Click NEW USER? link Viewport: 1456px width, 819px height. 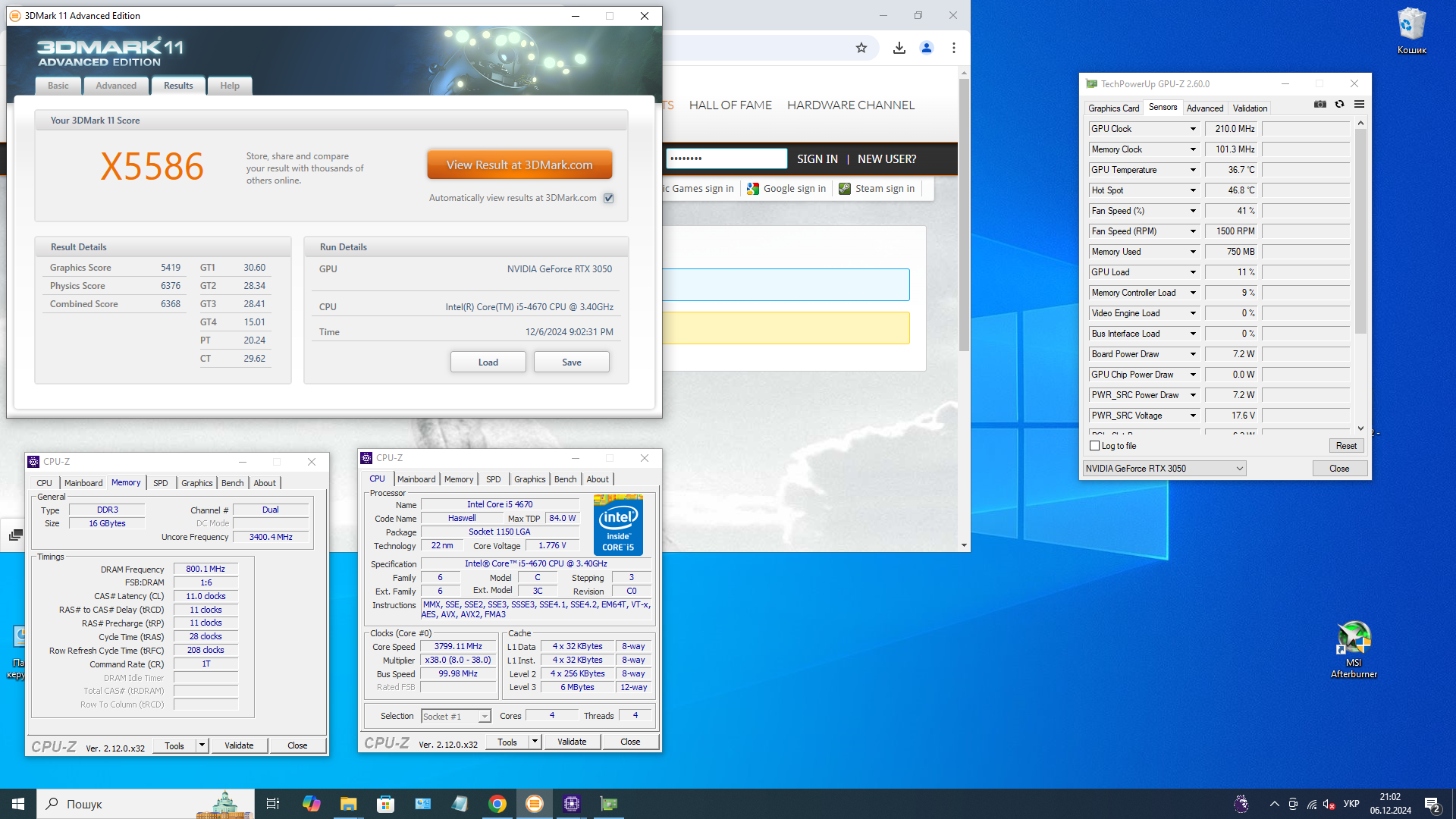(886, 159)
